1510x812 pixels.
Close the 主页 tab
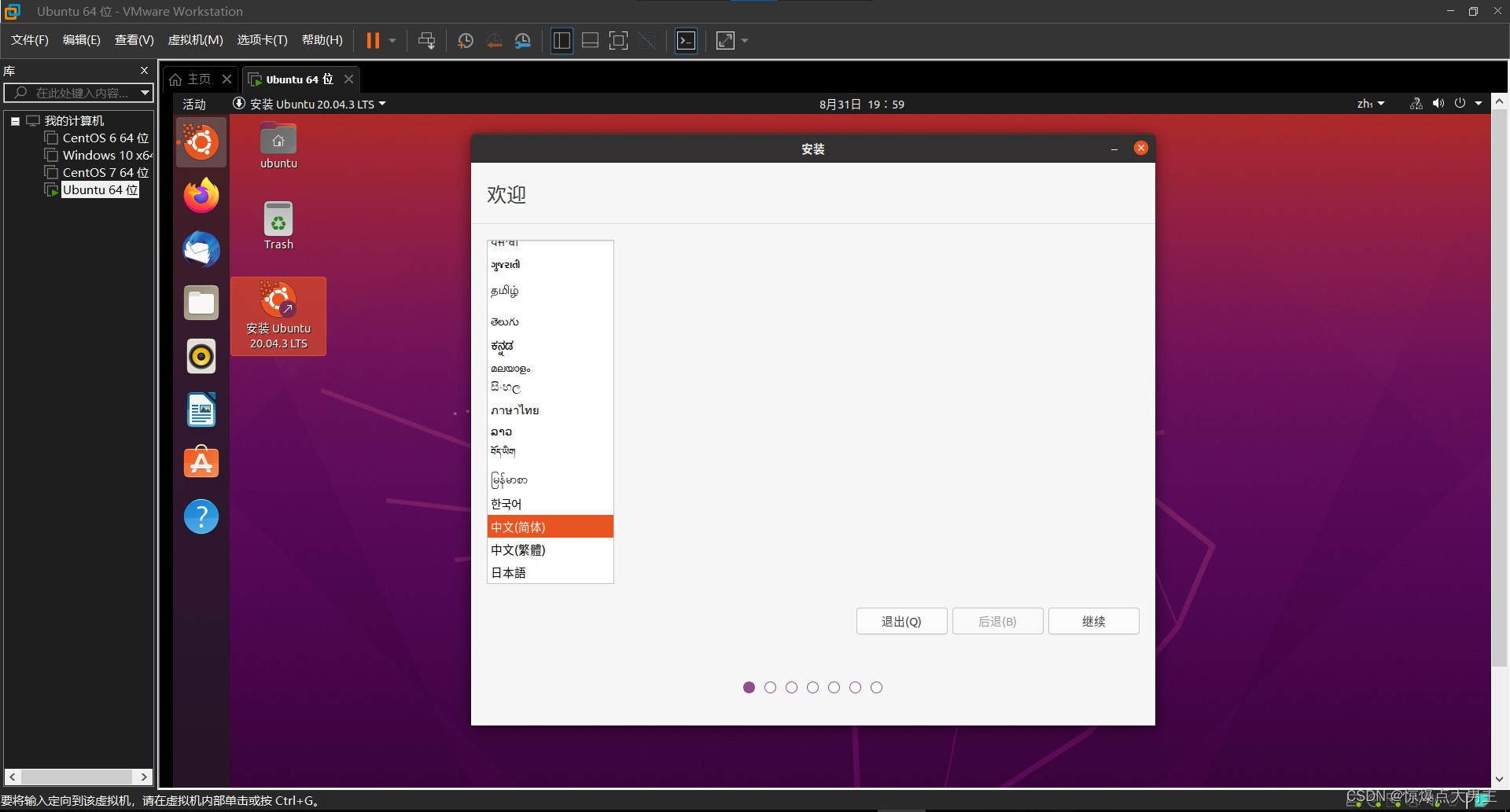pyautogui.click(x=226, y=79)
